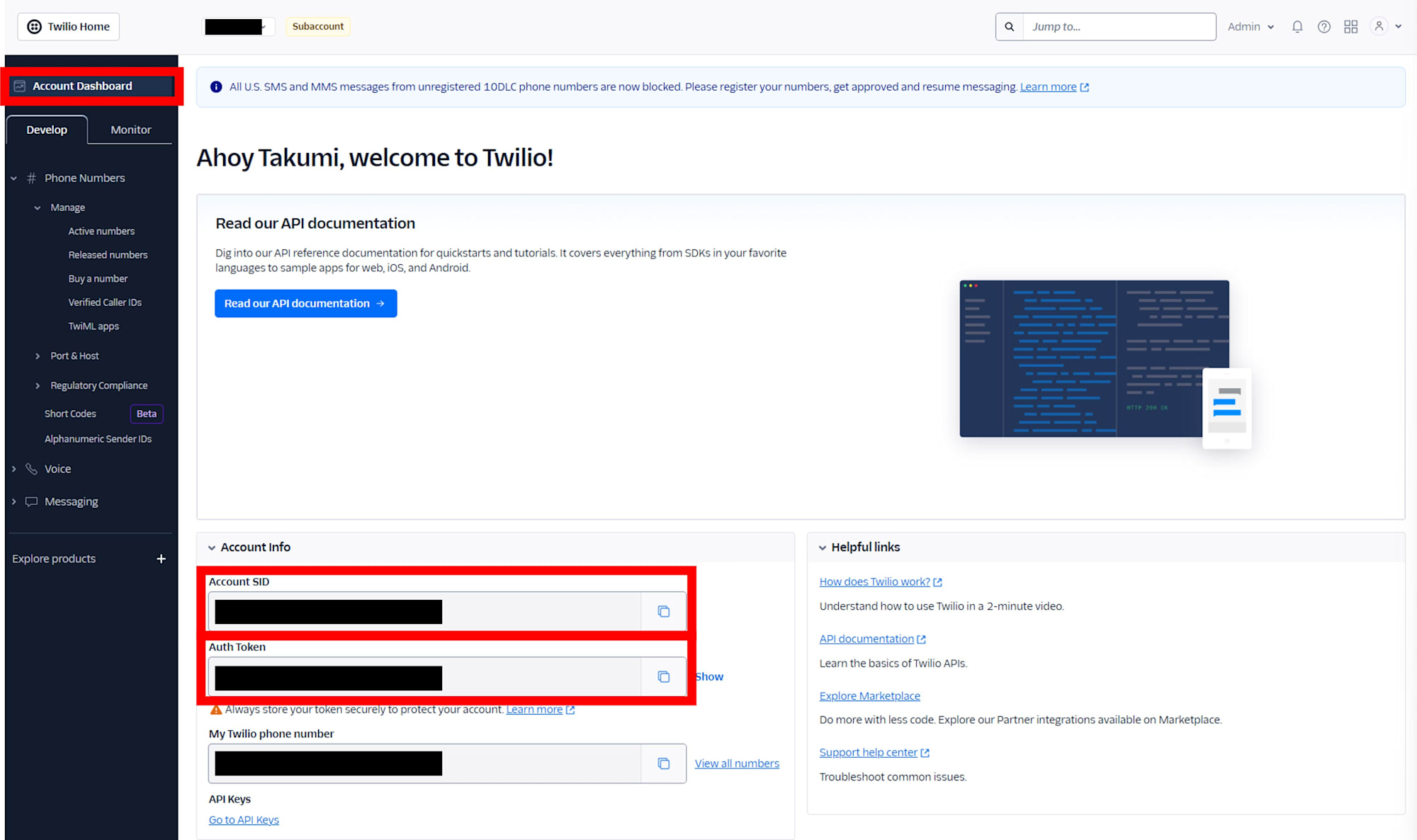The width and height of the screenshot is (1417, 840).
Task: Copy My Twilio phone number
Action: 663,764
